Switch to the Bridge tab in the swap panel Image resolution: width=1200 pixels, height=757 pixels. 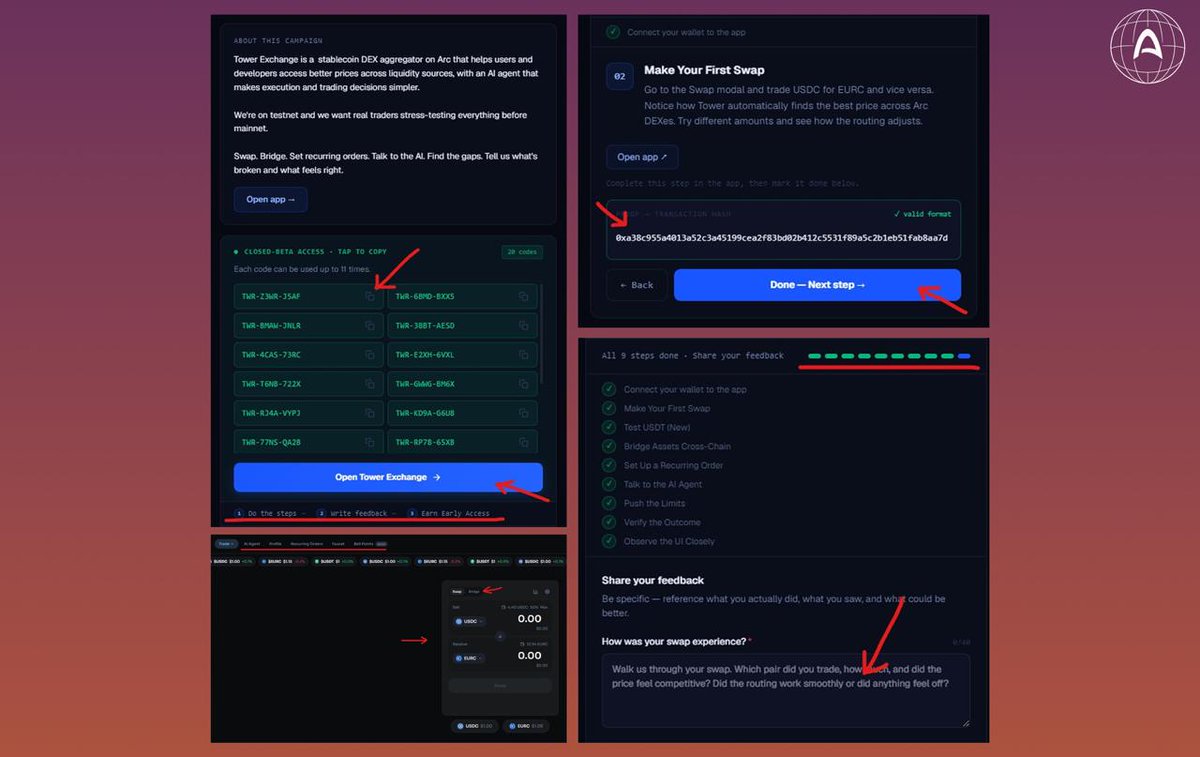click(x=474, y=591)
